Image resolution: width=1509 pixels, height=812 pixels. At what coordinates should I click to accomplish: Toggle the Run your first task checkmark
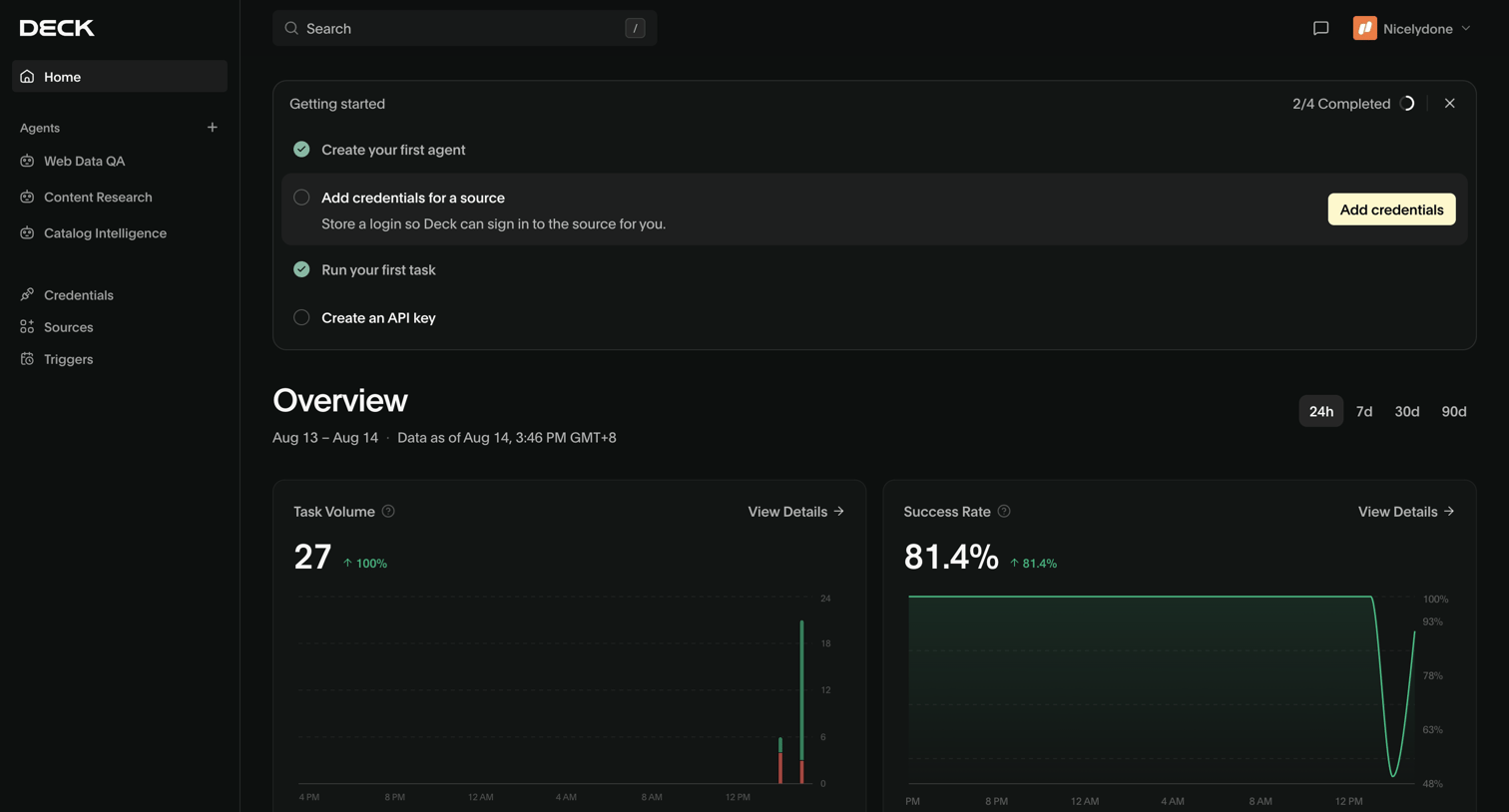pos(301,269)
